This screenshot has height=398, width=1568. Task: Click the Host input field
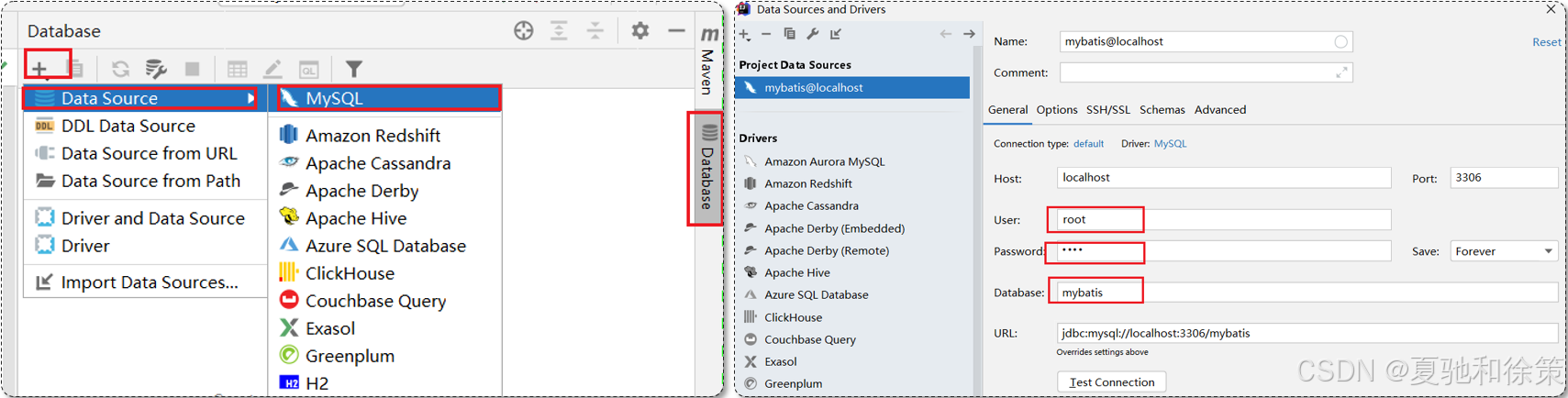pos(1224,178)
